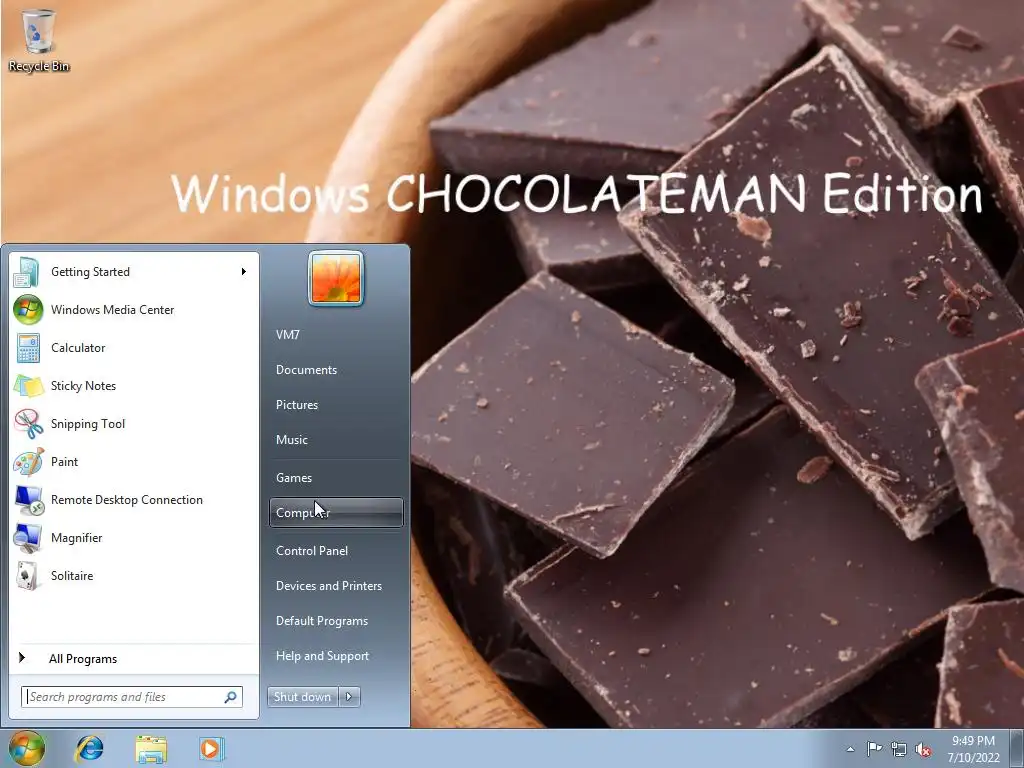This screenshot has height=768, width=1024.
Task: Open Control Panel
Action: pos(336,551)
